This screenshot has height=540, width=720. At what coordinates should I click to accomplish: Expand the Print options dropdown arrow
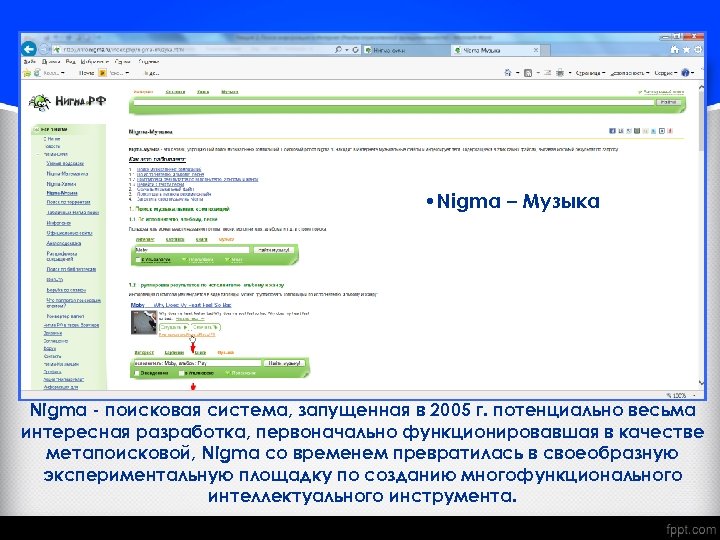click(570, 73)
